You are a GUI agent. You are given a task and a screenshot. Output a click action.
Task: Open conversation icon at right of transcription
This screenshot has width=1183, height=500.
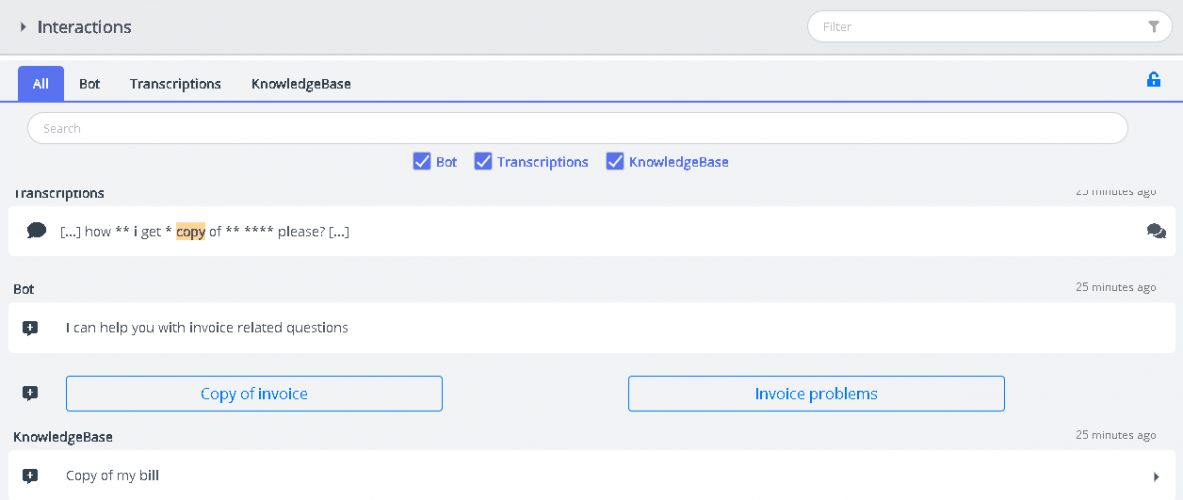(x=1156, y=231)
